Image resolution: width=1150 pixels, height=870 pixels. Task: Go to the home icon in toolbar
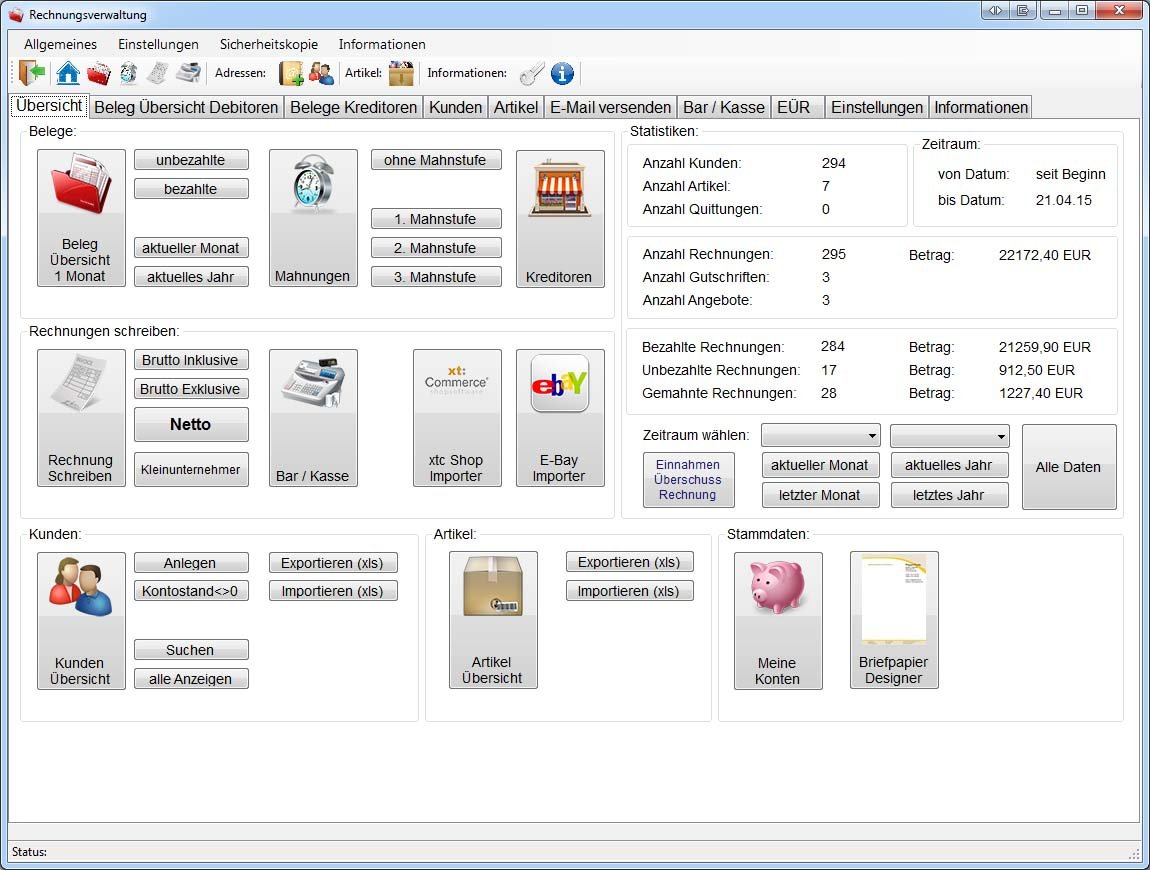68,73
